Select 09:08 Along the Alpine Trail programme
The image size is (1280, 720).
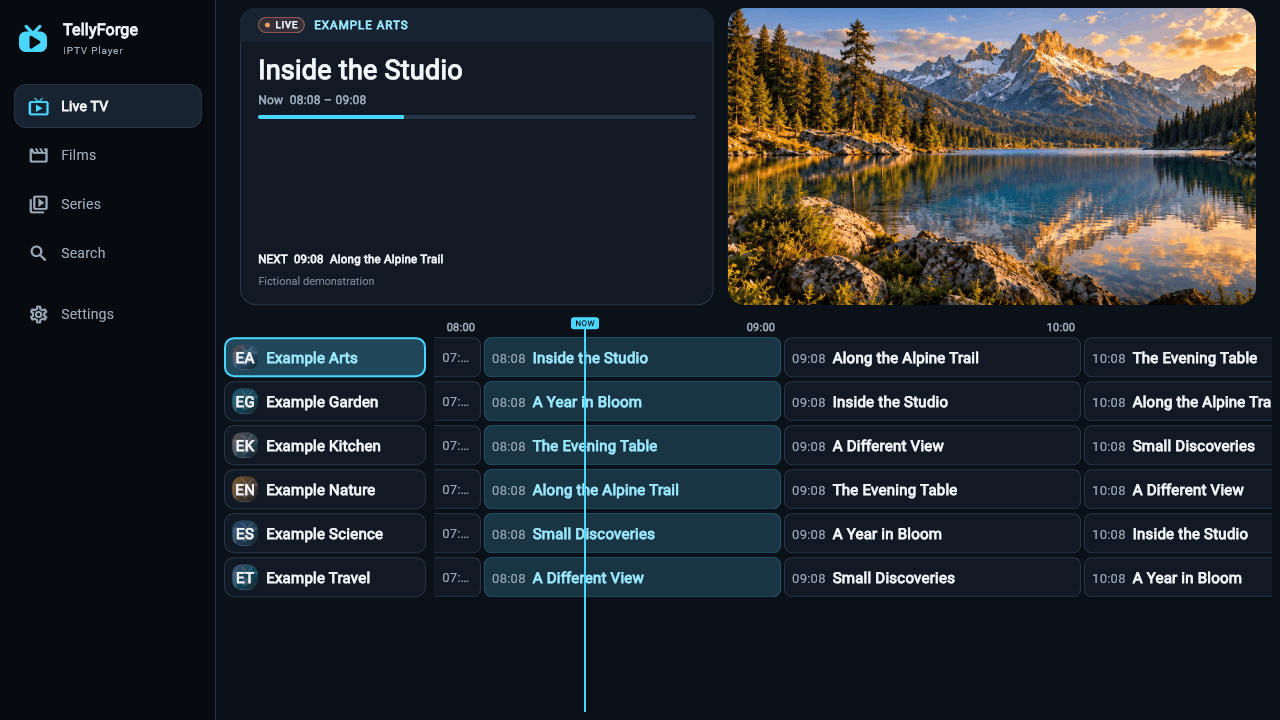click(932, 358)
